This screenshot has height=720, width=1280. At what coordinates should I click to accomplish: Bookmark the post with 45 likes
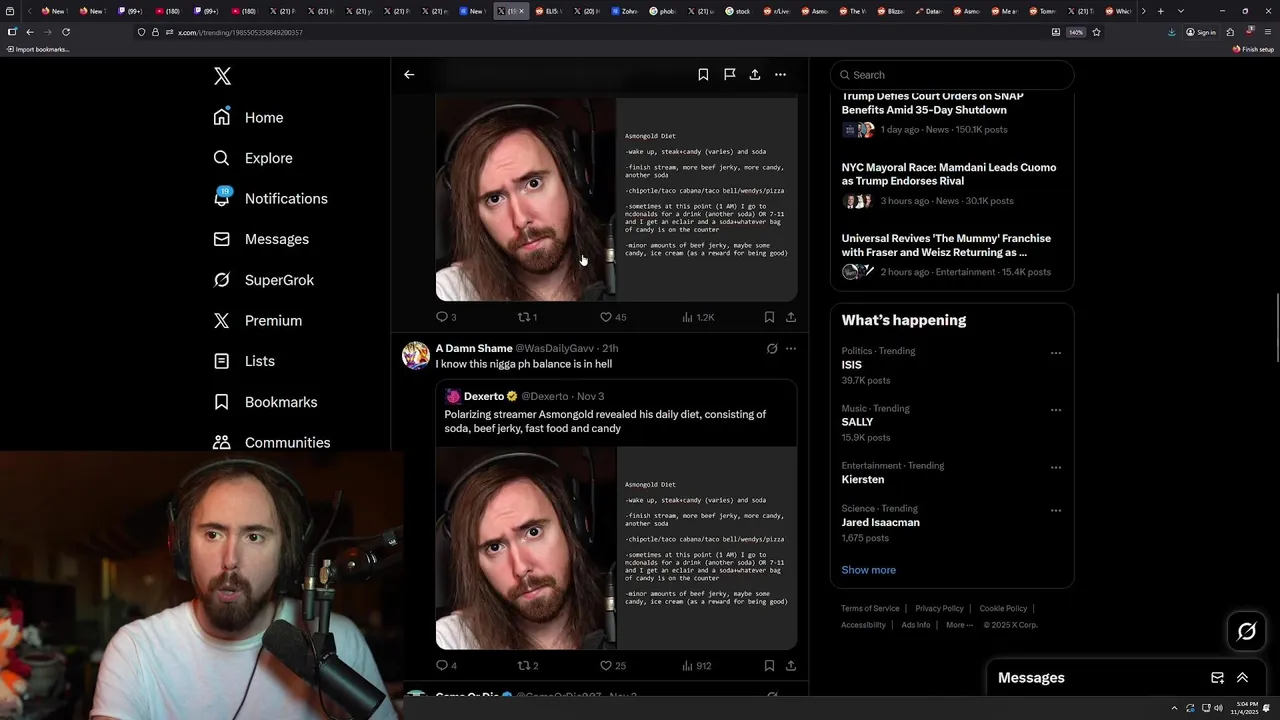pos(769,317)
